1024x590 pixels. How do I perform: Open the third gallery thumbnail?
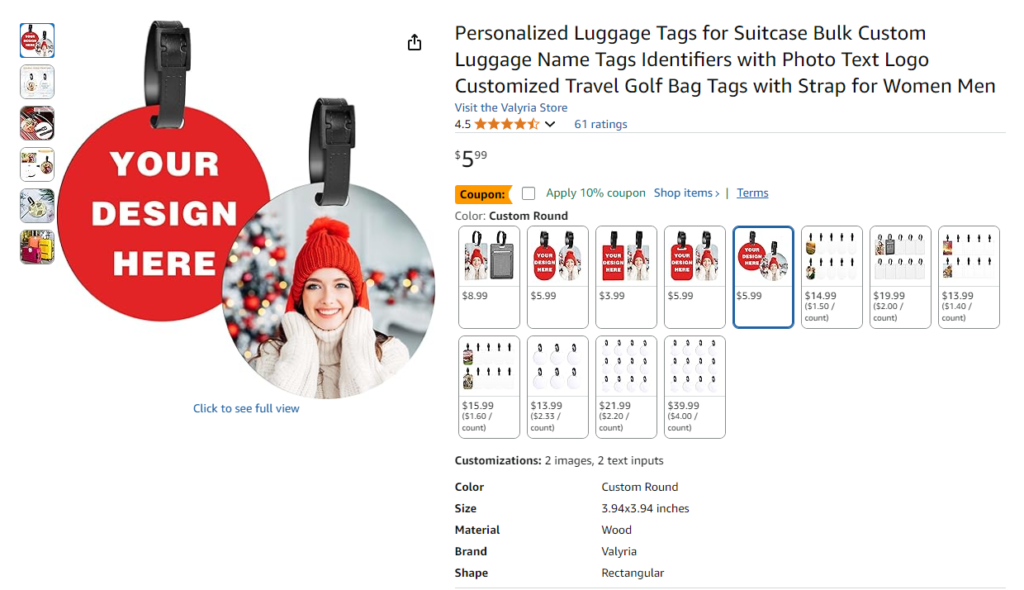37,123
